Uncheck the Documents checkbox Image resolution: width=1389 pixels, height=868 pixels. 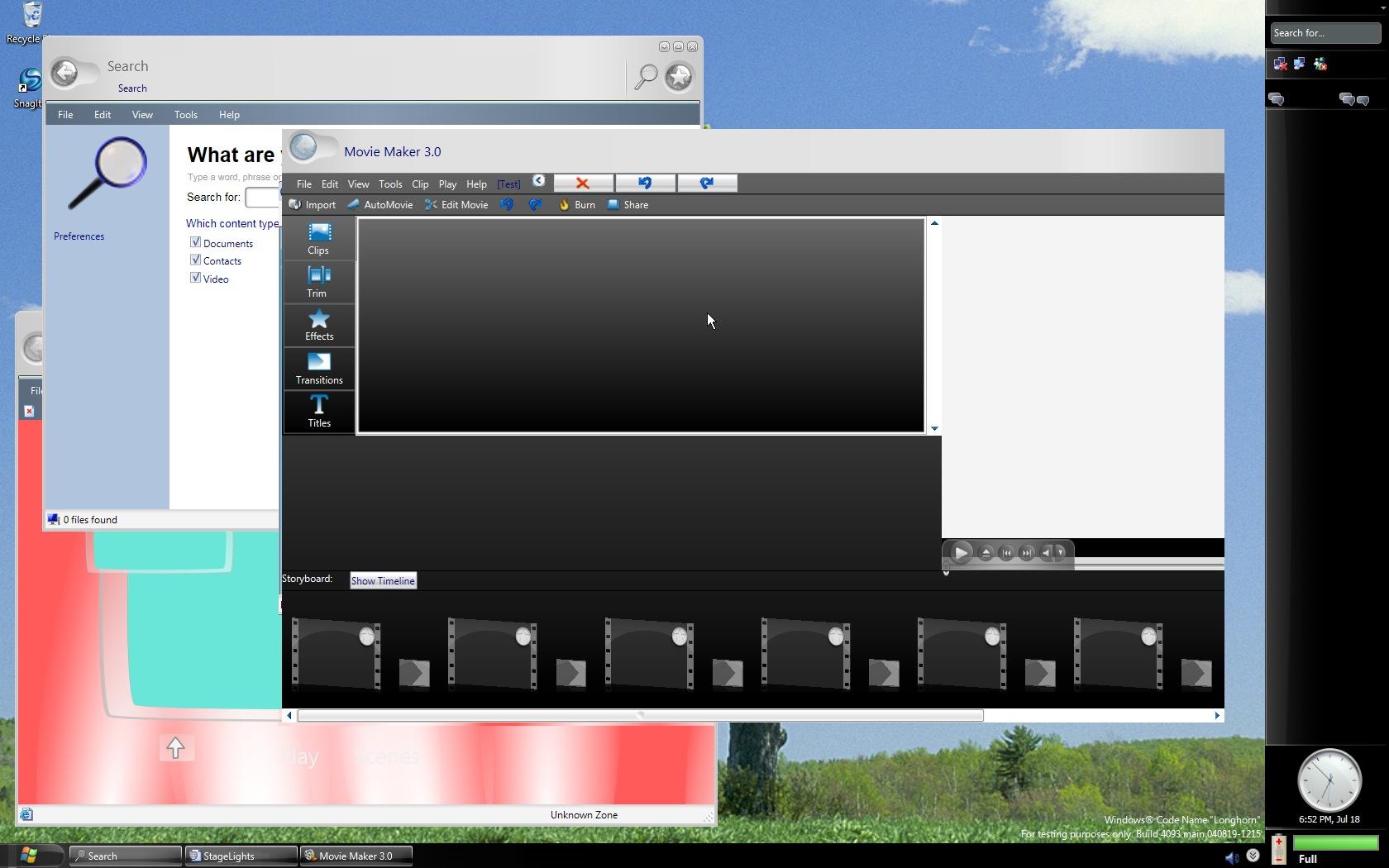pos(196,242)
